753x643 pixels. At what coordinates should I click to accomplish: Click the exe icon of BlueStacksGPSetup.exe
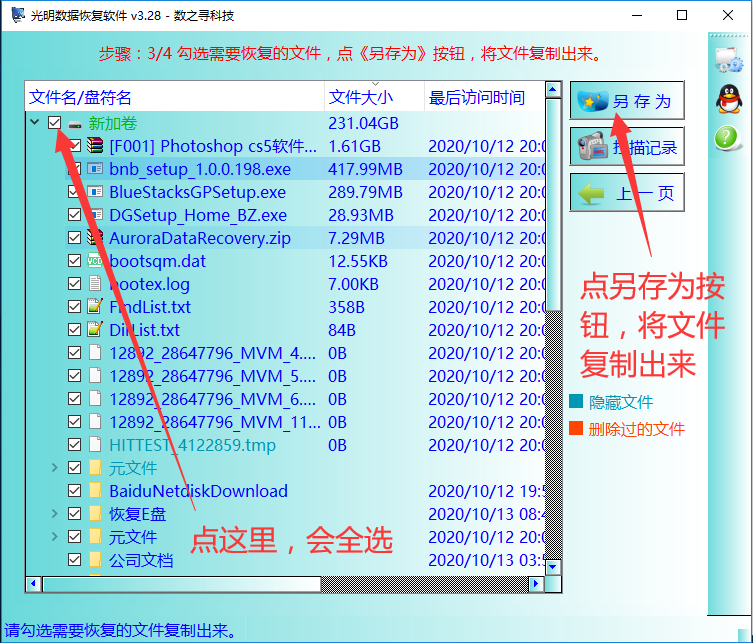pos(95,192)
